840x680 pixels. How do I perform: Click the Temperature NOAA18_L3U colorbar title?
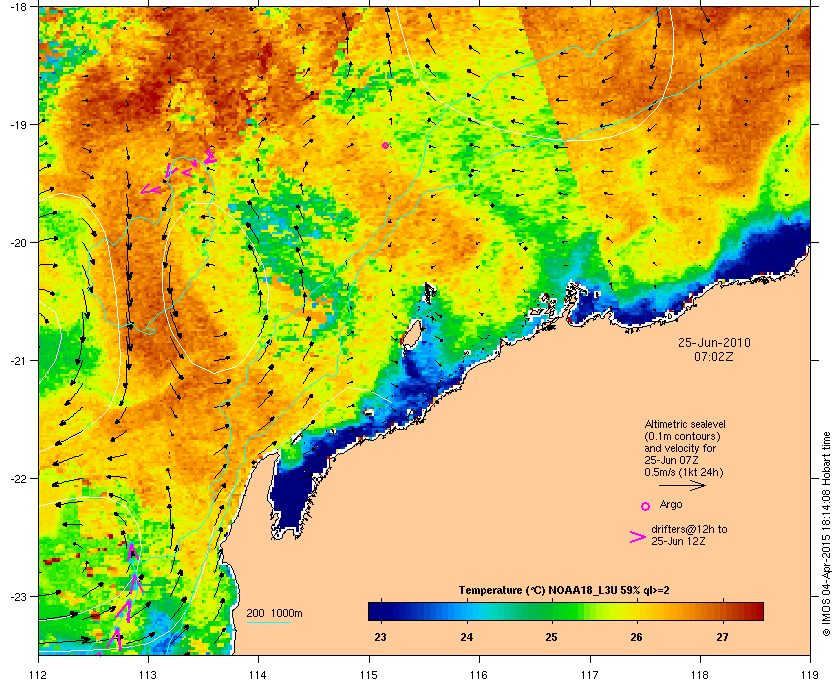click(x=564, y=591)
